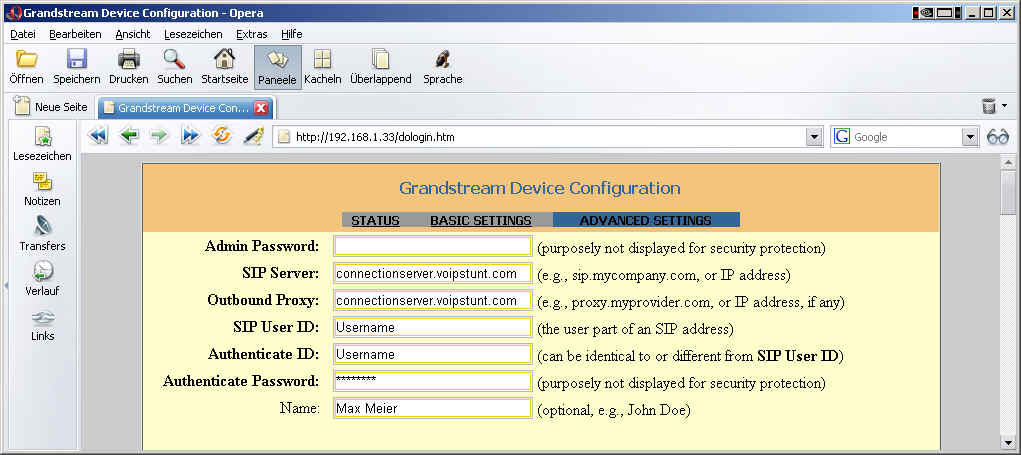Click the scrollbar up arrow
This screenshot has height=455, width=1021.
(1008, 163)
